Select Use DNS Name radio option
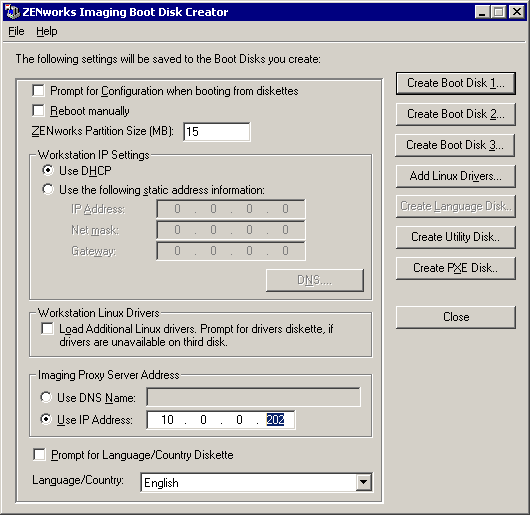 [x=46, y=397]
